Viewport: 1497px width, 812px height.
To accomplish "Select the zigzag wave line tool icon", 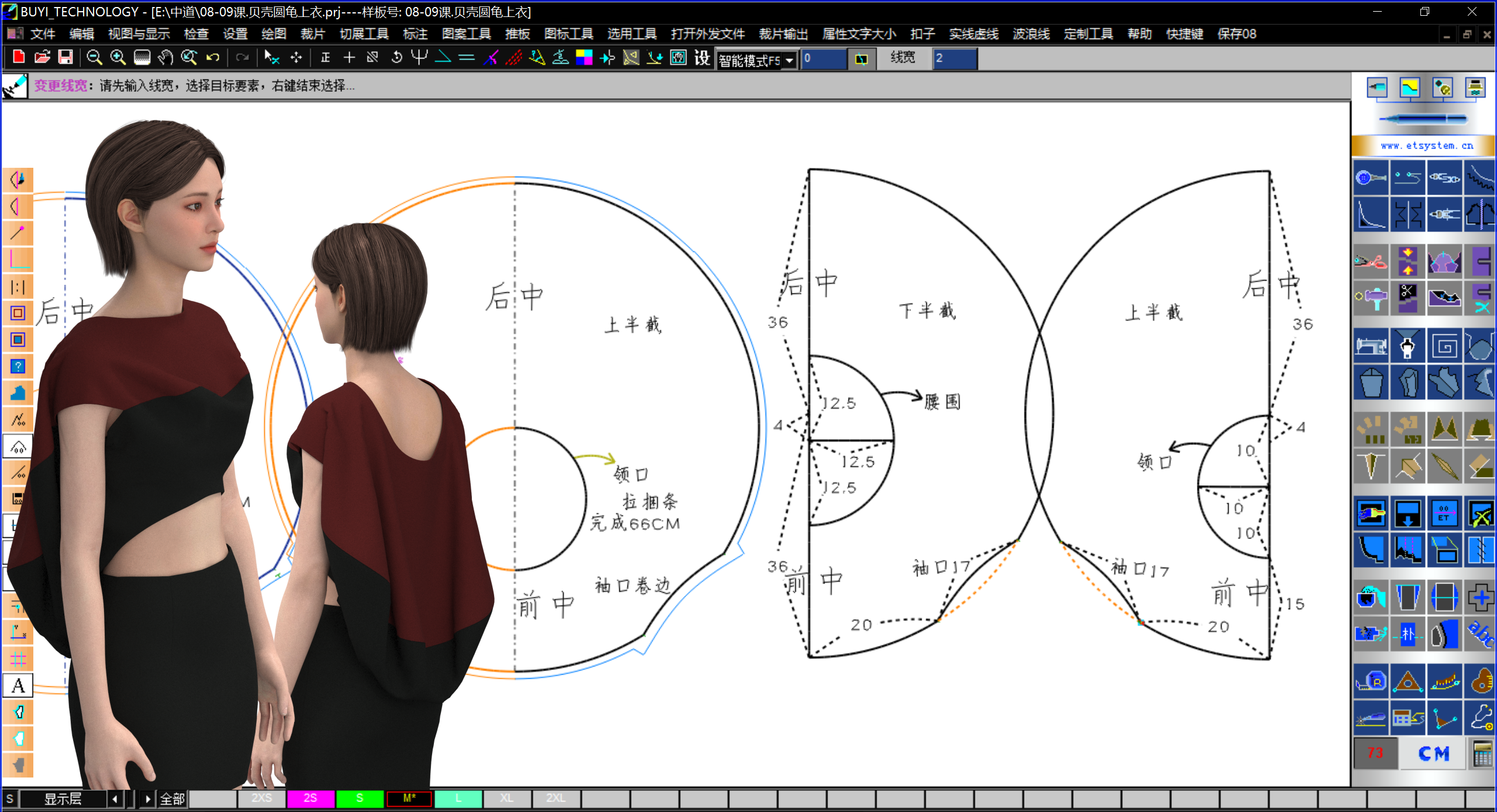I will tap(1481, 178).
